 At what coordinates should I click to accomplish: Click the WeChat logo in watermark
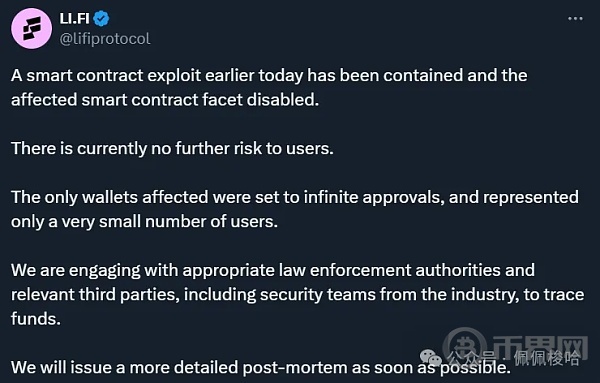[431, 358]
